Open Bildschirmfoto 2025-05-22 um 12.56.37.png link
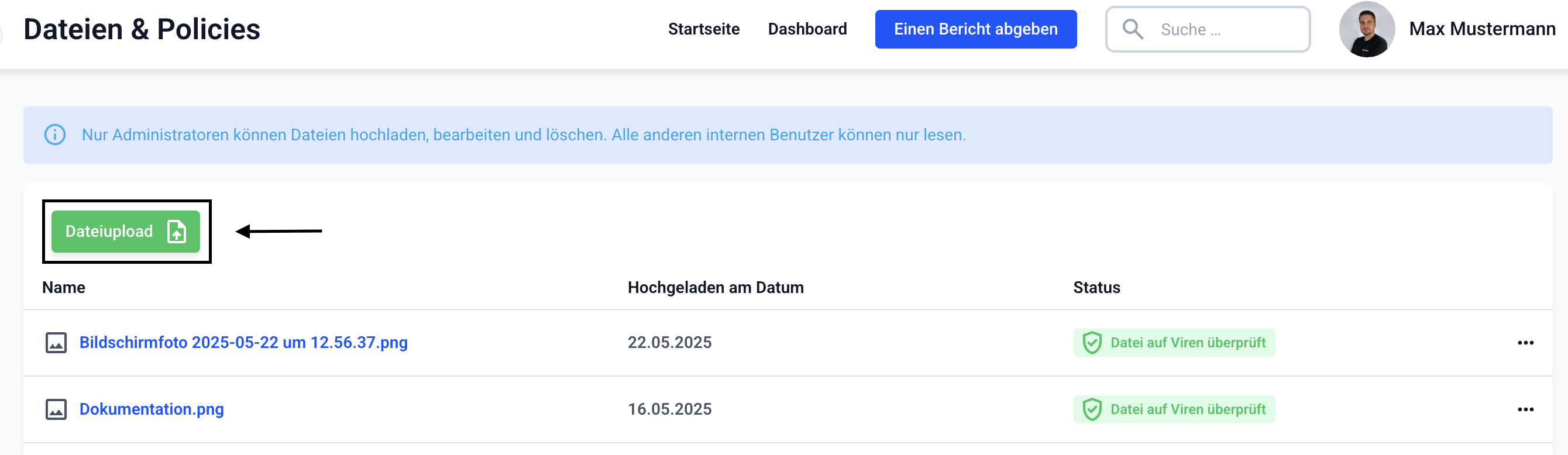 click(x=243, y=343)
